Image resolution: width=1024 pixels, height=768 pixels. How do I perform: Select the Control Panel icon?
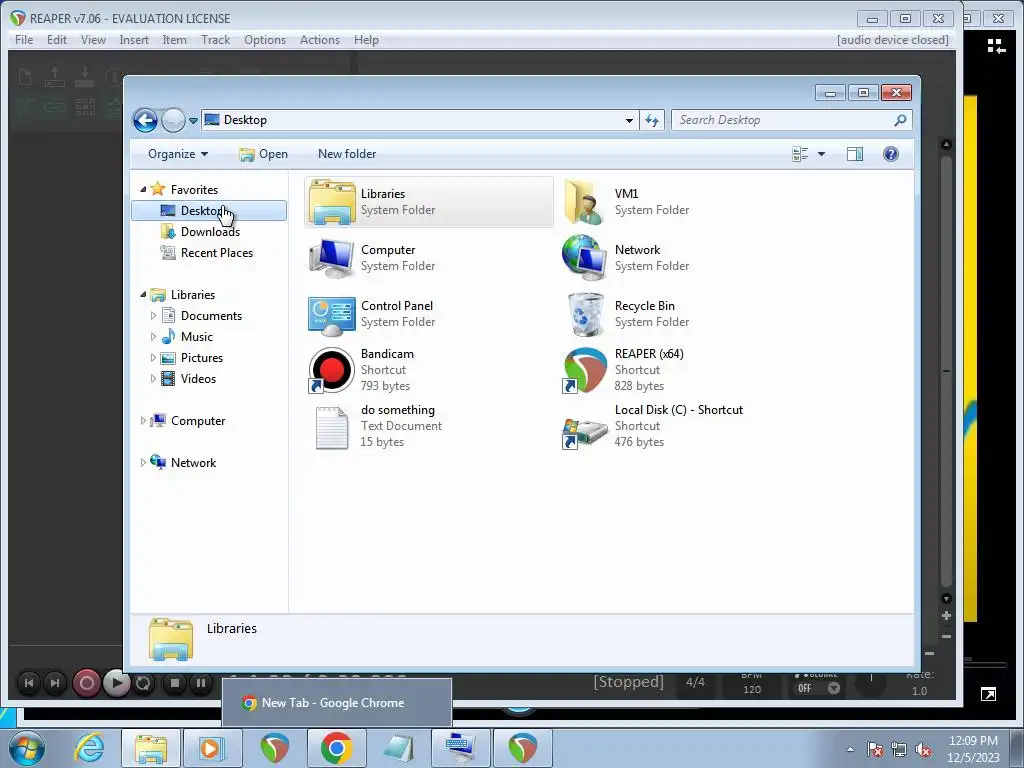click(x=332, y=314)
